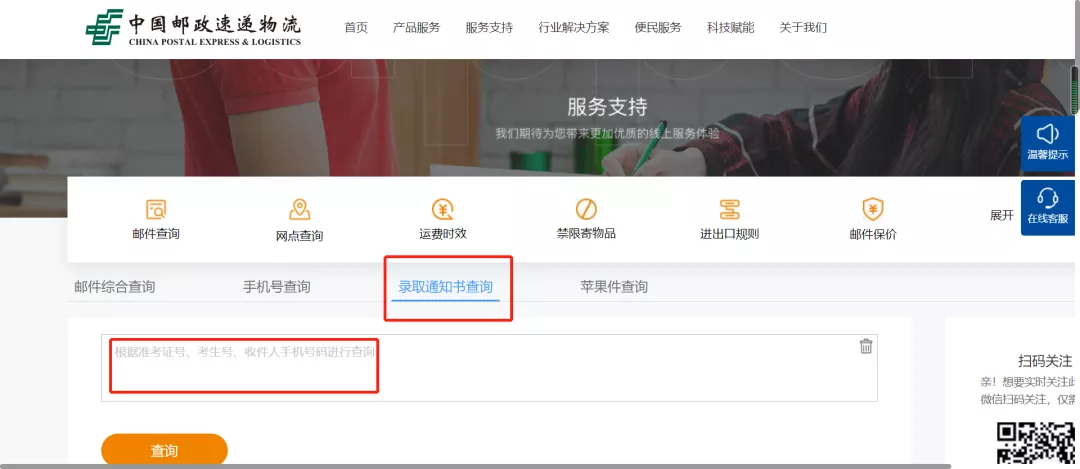Select the 录取通知书查询 tab
Screen dimensions: 1080x469
coord(446,287)
